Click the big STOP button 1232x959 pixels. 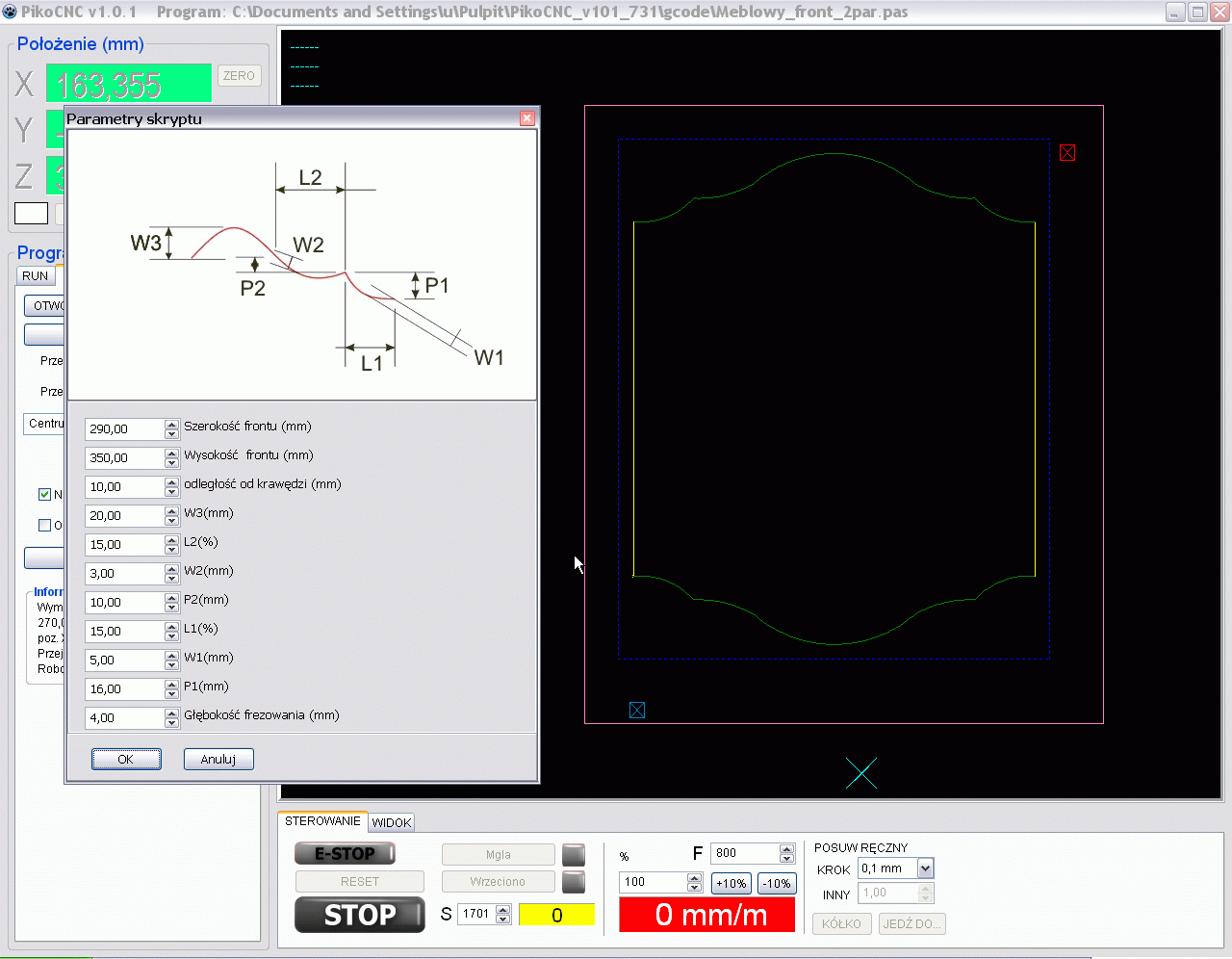pos(360,915)
